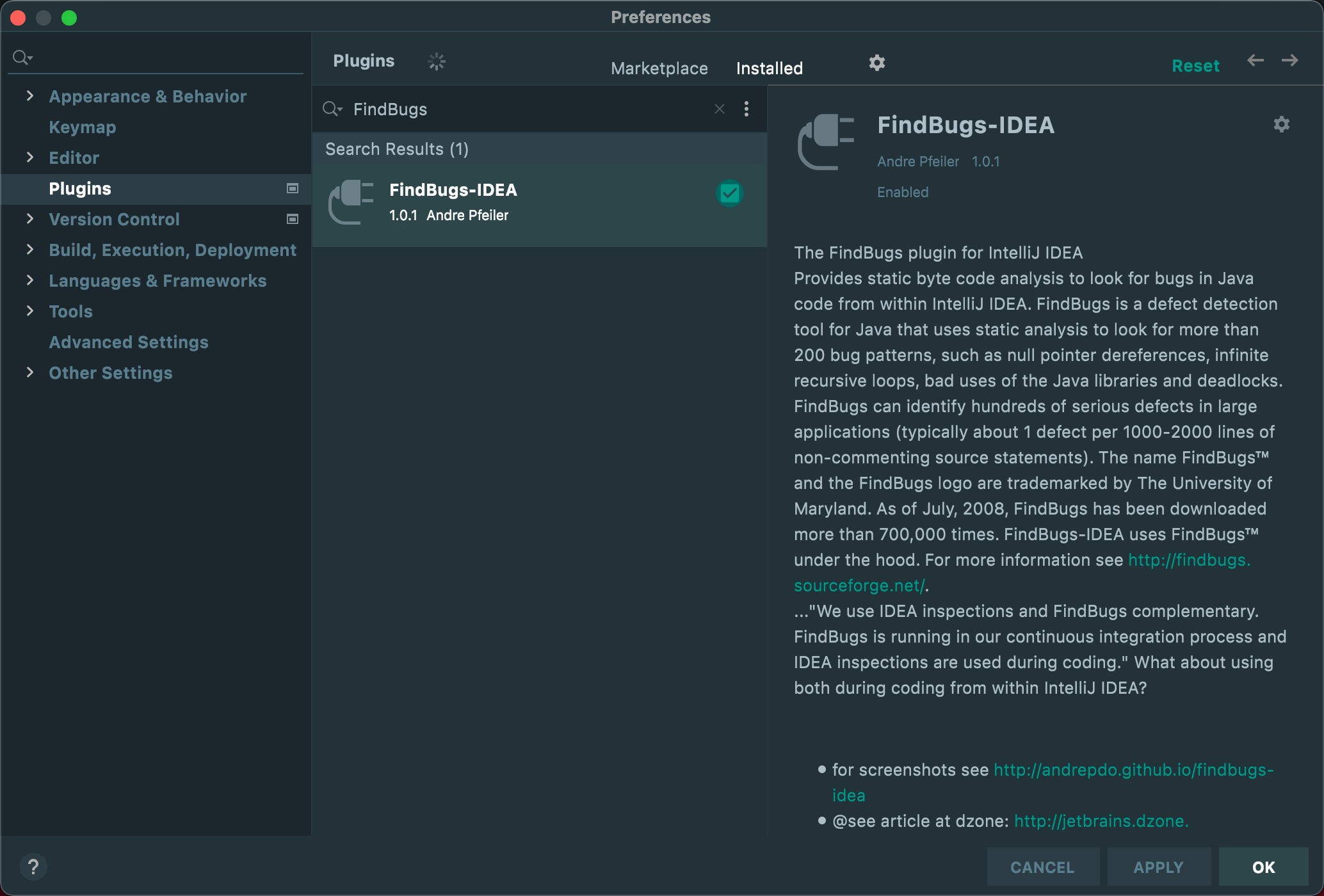1324x896 pixels.
Task: Select the Installed tab
Action: coord(769,68)
